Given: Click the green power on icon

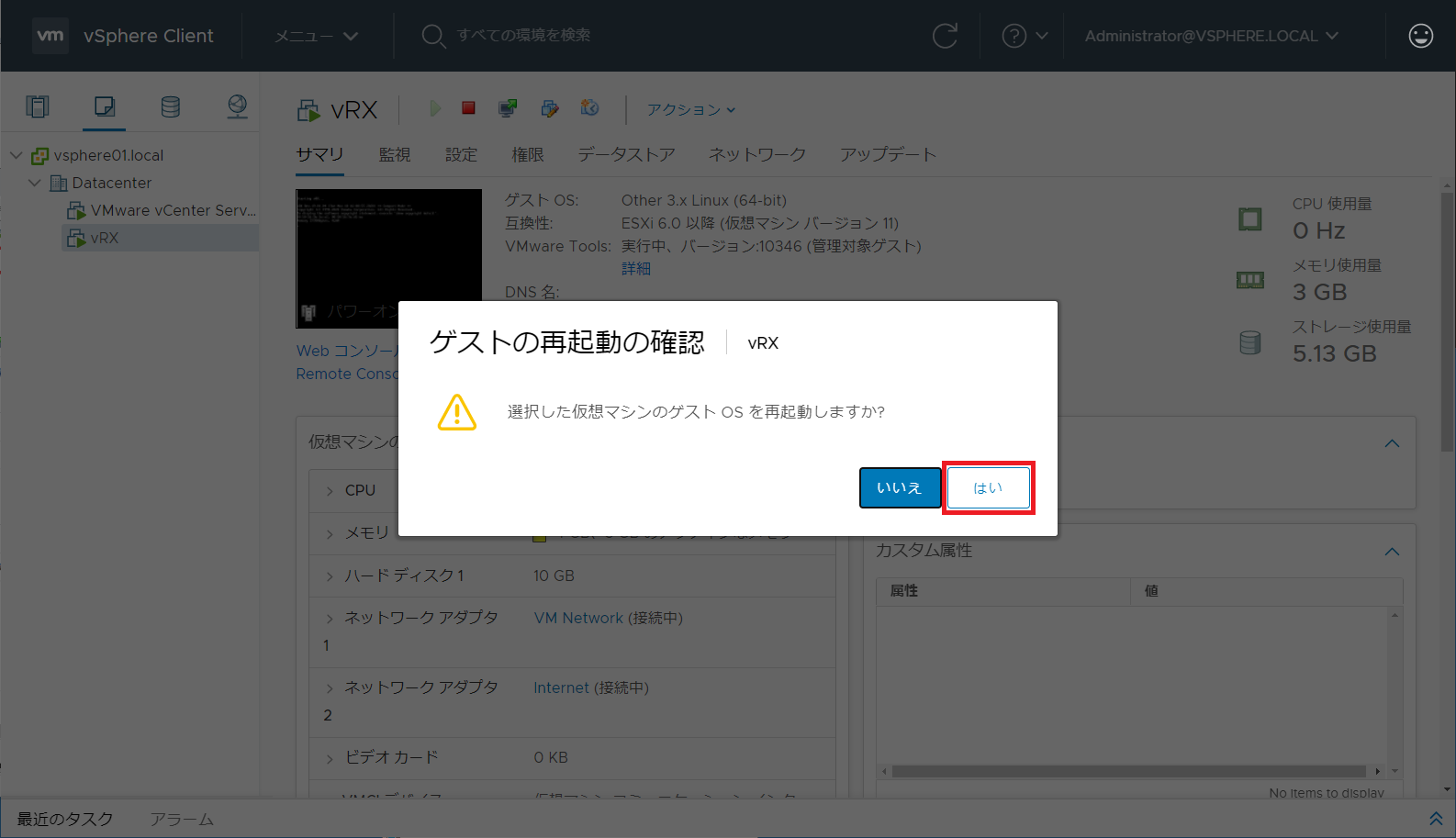Looking at the screenshot, I should pos(434,108).
